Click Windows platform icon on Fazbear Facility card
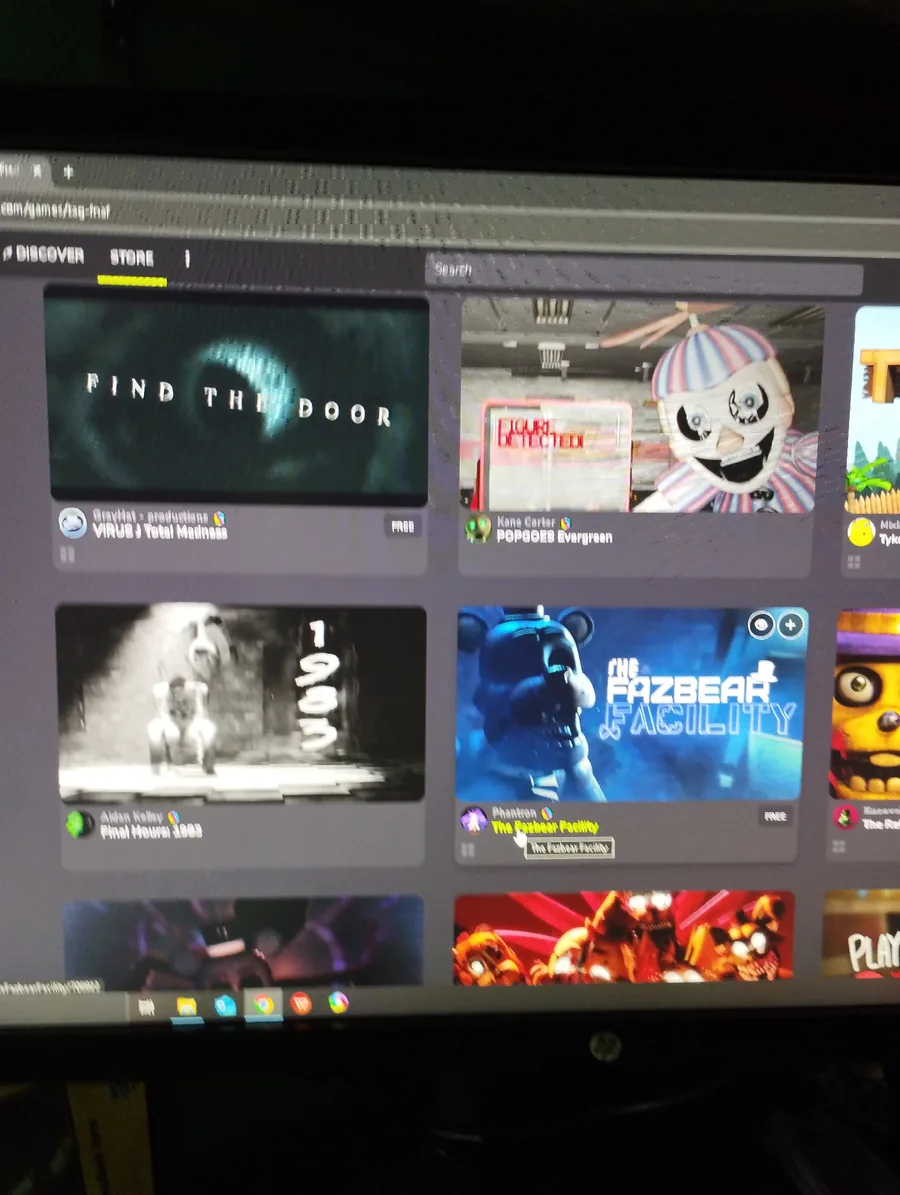This screenshot has height=1195, width=900. pyautogui.click(x=468, y=849)
